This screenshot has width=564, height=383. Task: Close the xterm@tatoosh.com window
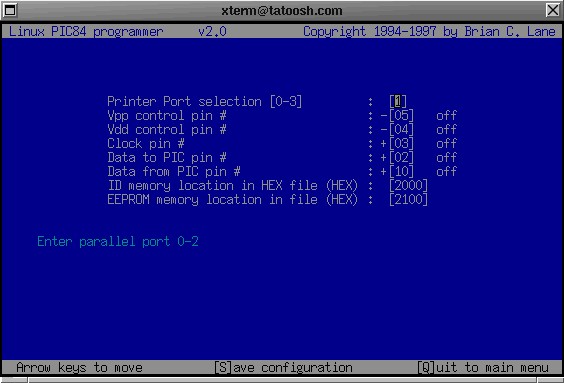pyautogui.click(x=552, y=10)
